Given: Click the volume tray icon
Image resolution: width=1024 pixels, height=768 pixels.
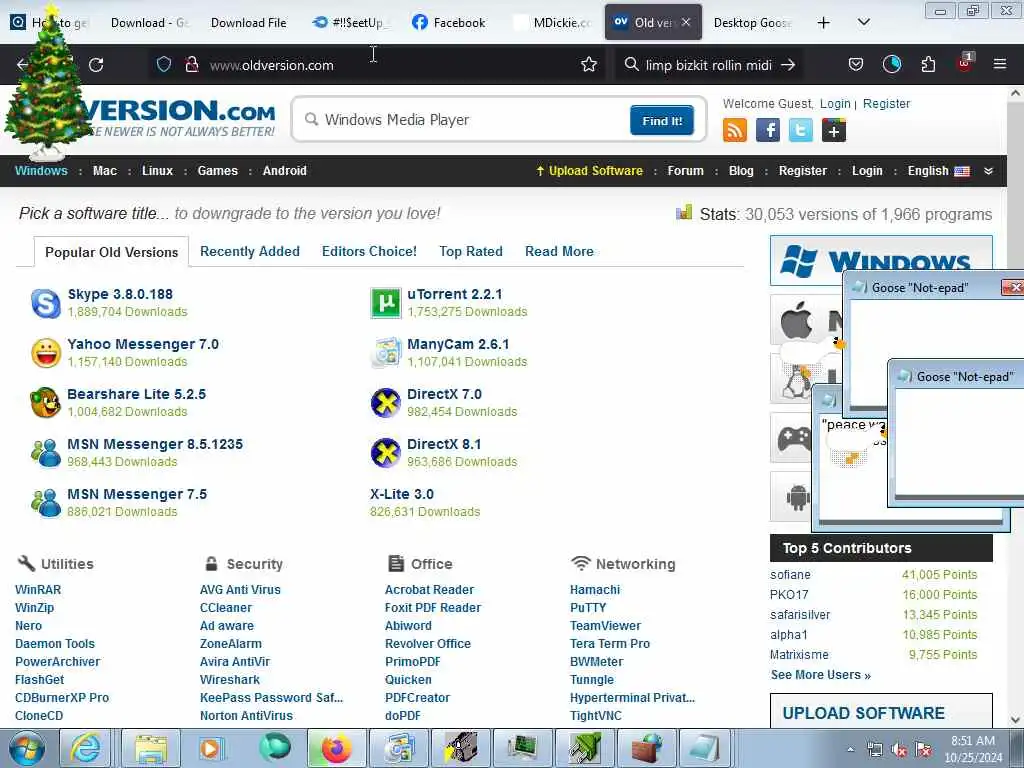Looking at the screenshot, I should [899, 750].
